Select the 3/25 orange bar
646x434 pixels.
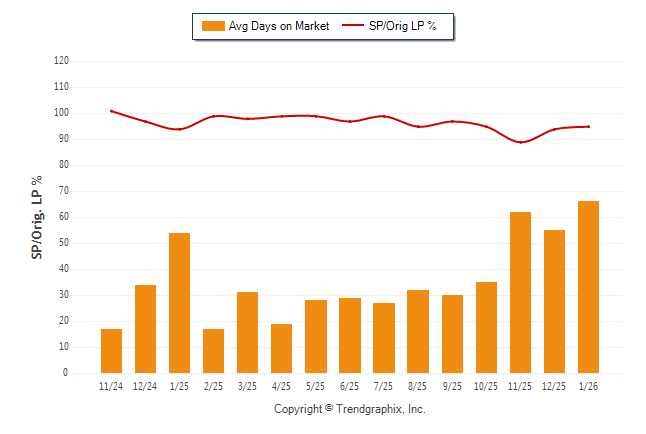(x=248, y=333)
